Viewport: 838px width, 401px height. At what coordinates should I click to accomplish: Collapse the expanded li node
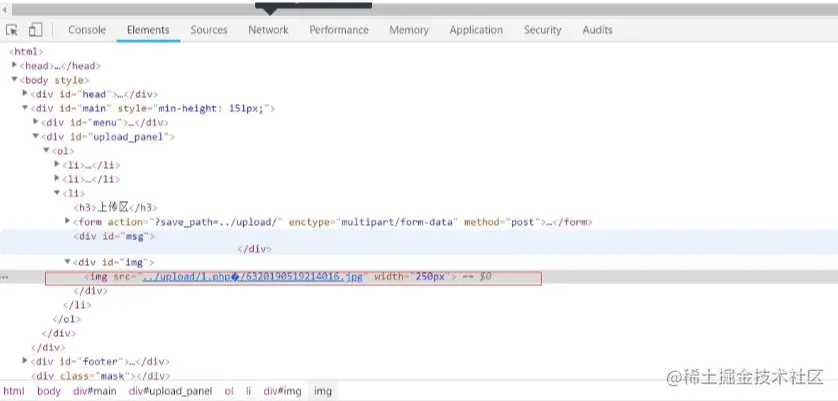[57, 193]
